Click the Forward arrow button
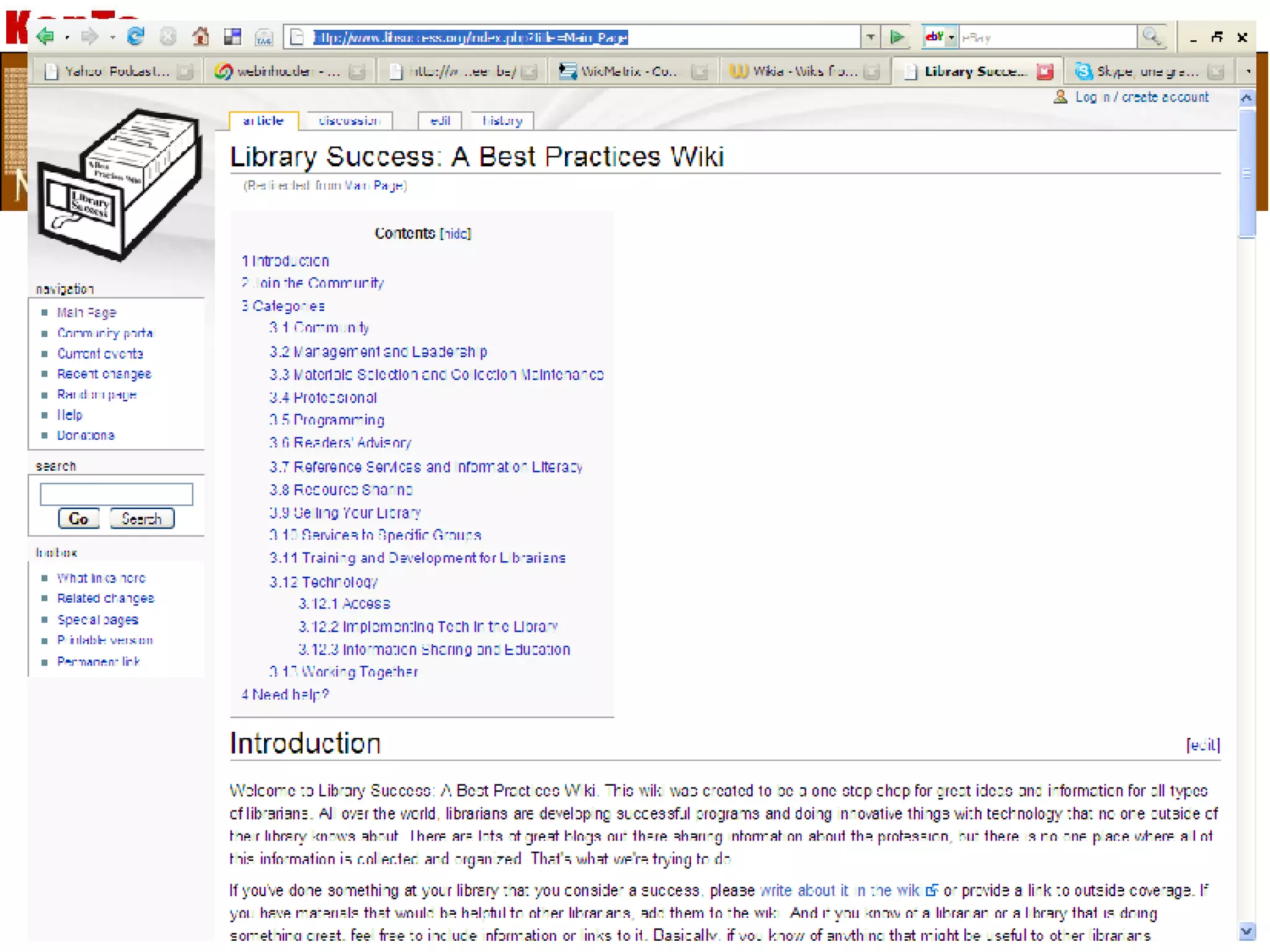1270x952 pixels. tap(90, 37)
